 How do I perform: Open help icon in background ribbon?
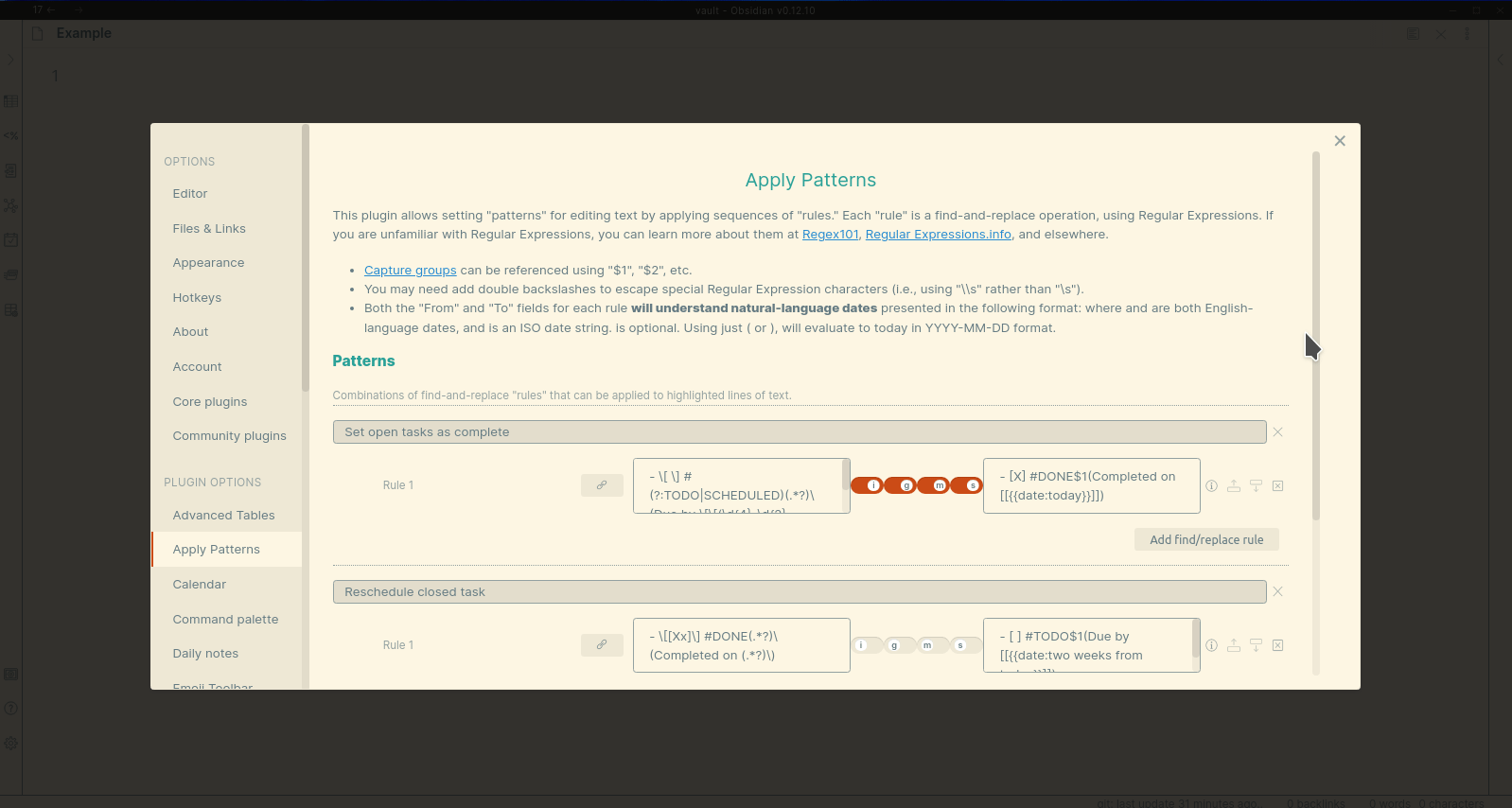10,709
